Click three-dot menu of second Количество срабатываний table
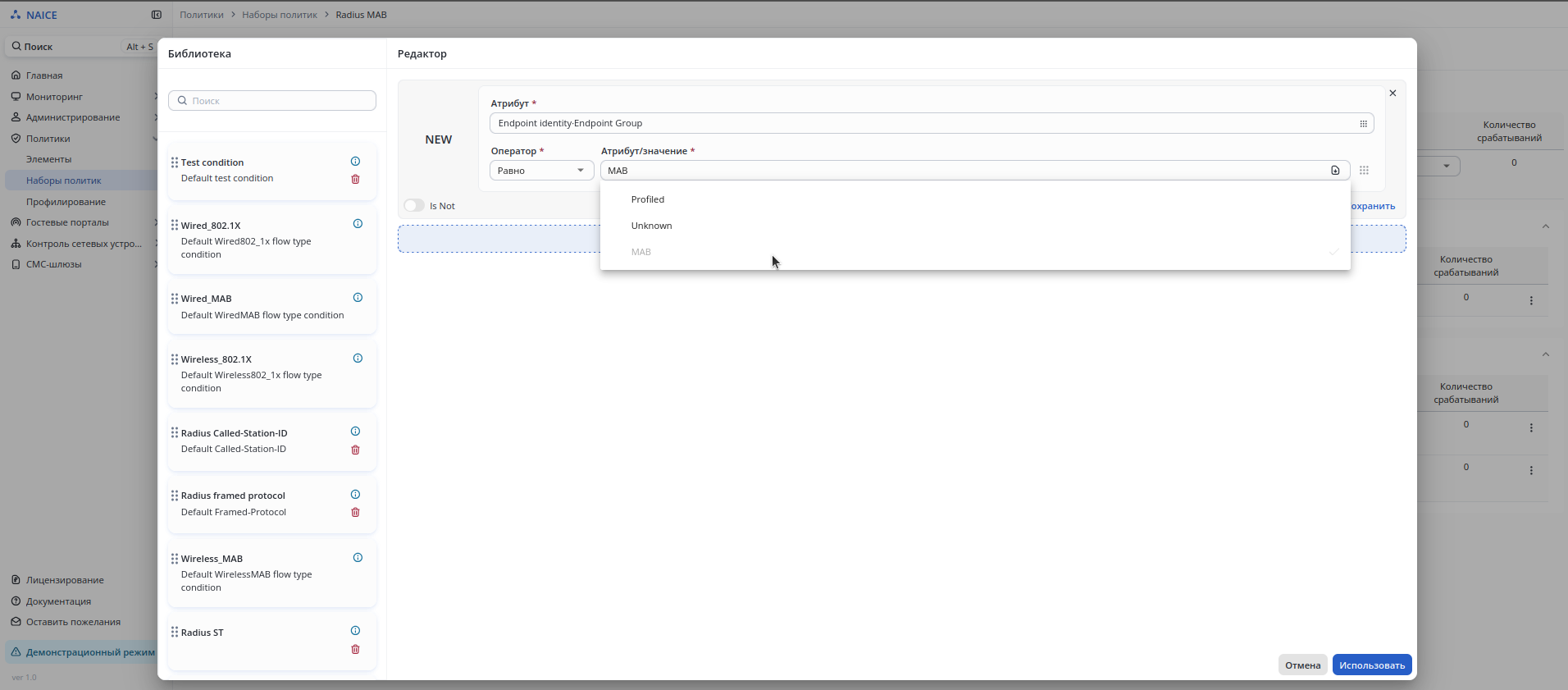The height and width of the screenshot is (690, 1568). pyautogui.click(x=1531, y=428)
